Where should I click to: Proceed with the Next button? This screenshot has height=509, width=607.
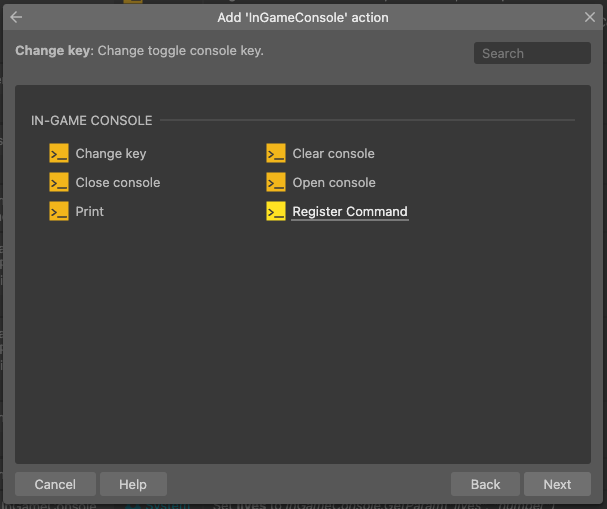click(557, 484)
